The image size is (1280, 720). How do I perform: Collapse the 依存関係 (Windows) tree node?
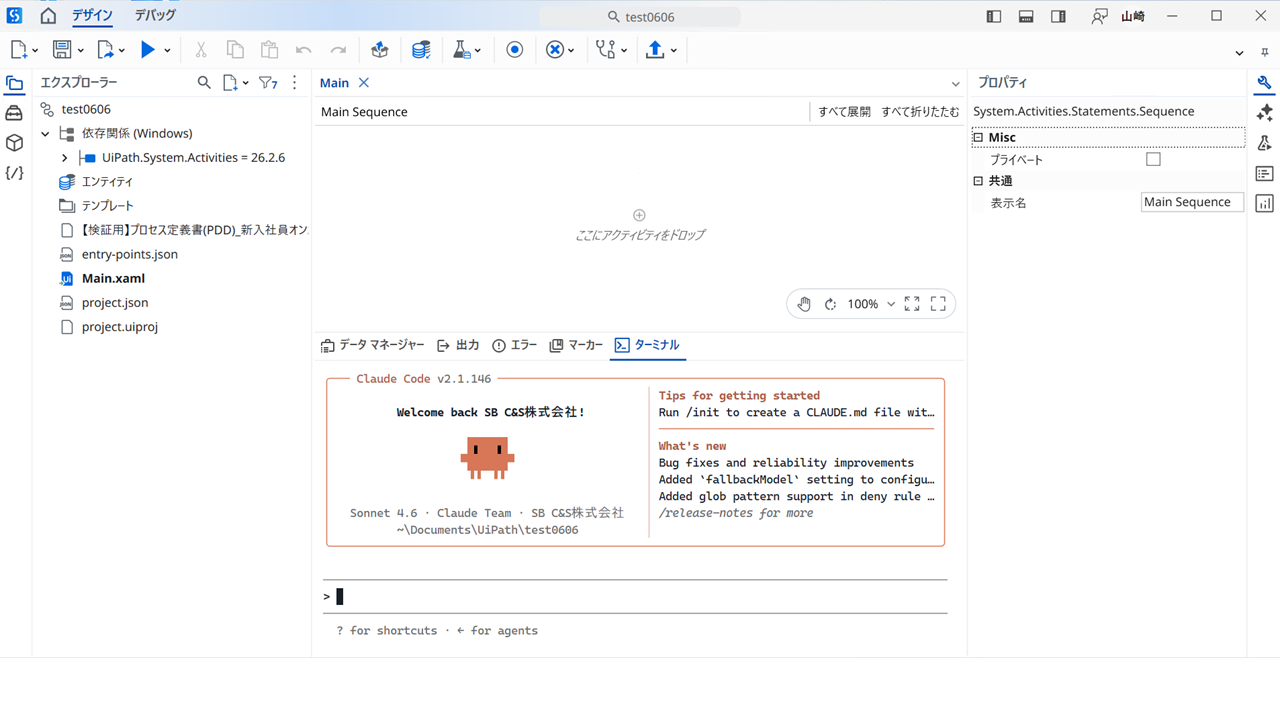pos(45,133)
